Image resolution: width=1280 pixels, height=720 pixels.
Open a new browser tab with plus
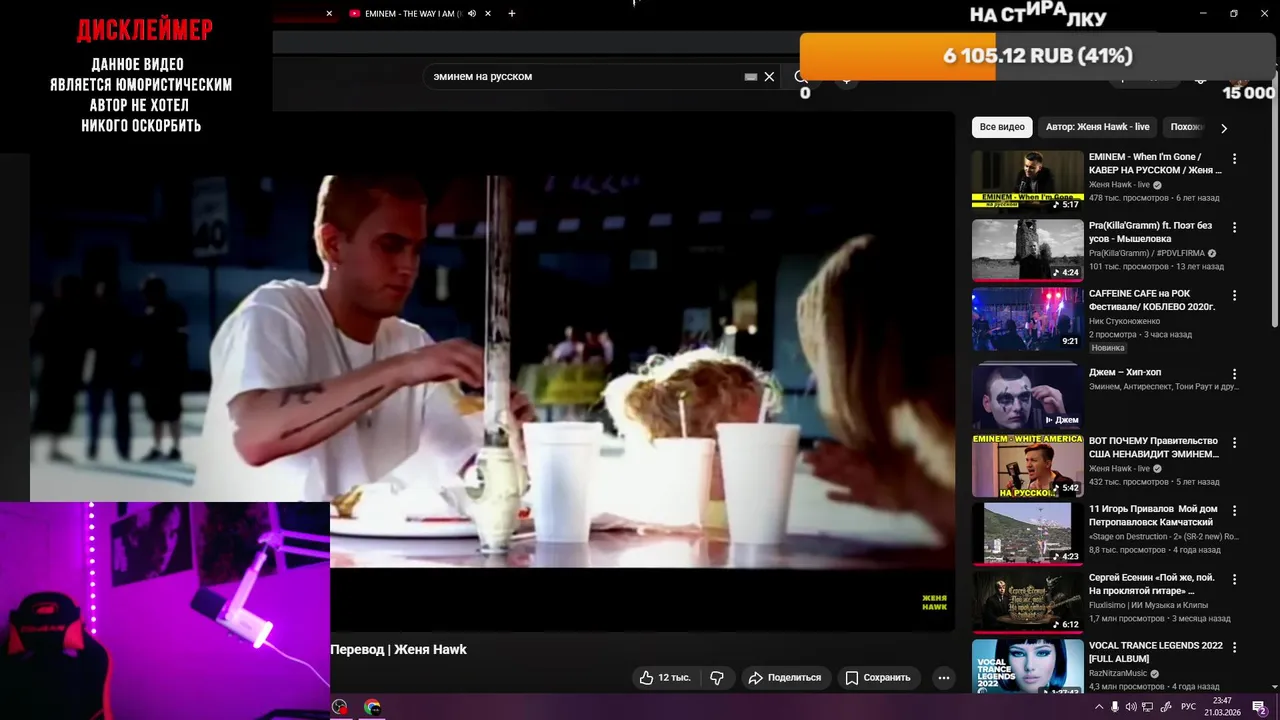pos(512,13)
